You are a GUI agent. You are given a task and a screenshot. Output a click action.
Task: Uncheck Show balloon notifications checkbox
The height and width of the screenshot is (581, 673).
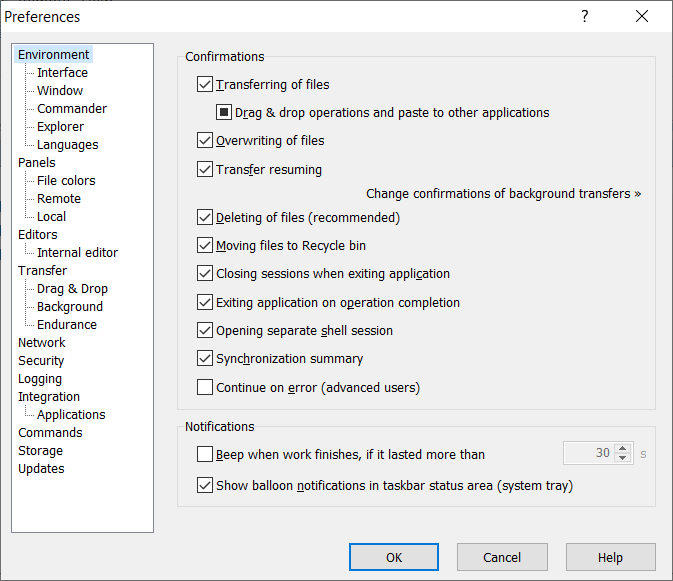(x=206, y=486)
